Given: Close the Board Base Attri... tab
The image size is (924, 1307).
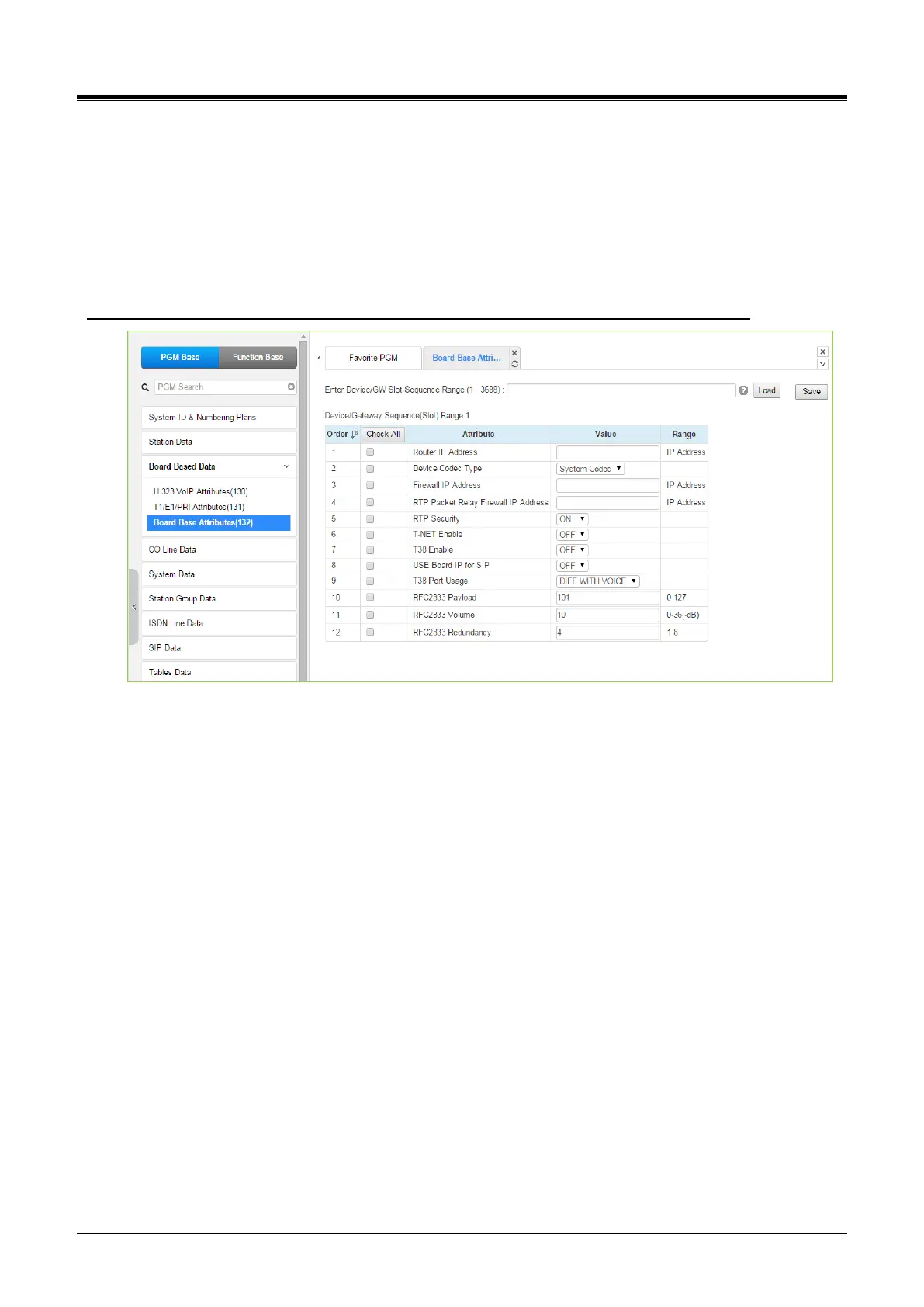Looking at the screenshot, I should pyautogui.click(x=514, y=353).
